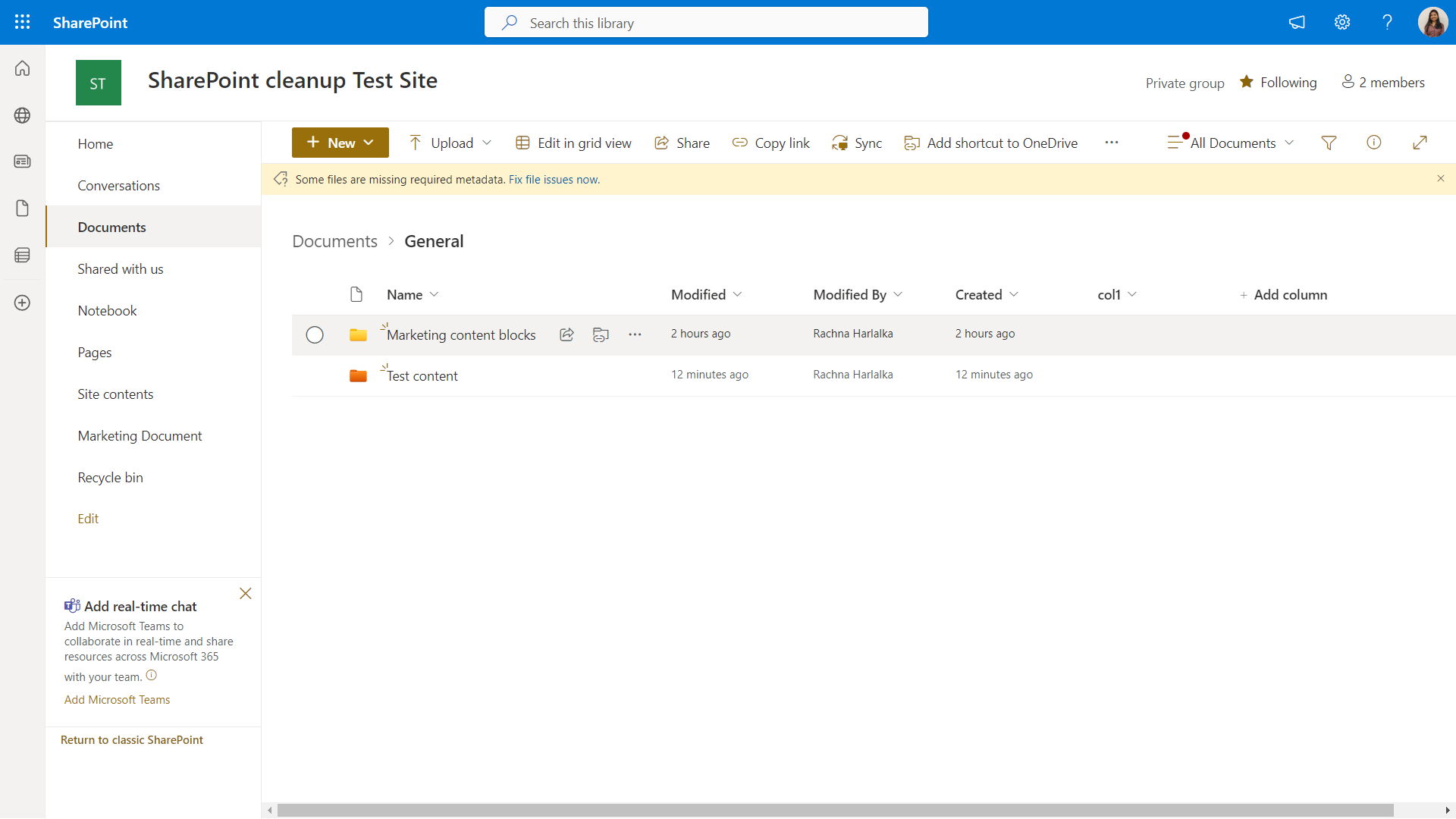Click the file type column header icon
1456x819 pixels.
pyautogui.click(x=356, y=294)
